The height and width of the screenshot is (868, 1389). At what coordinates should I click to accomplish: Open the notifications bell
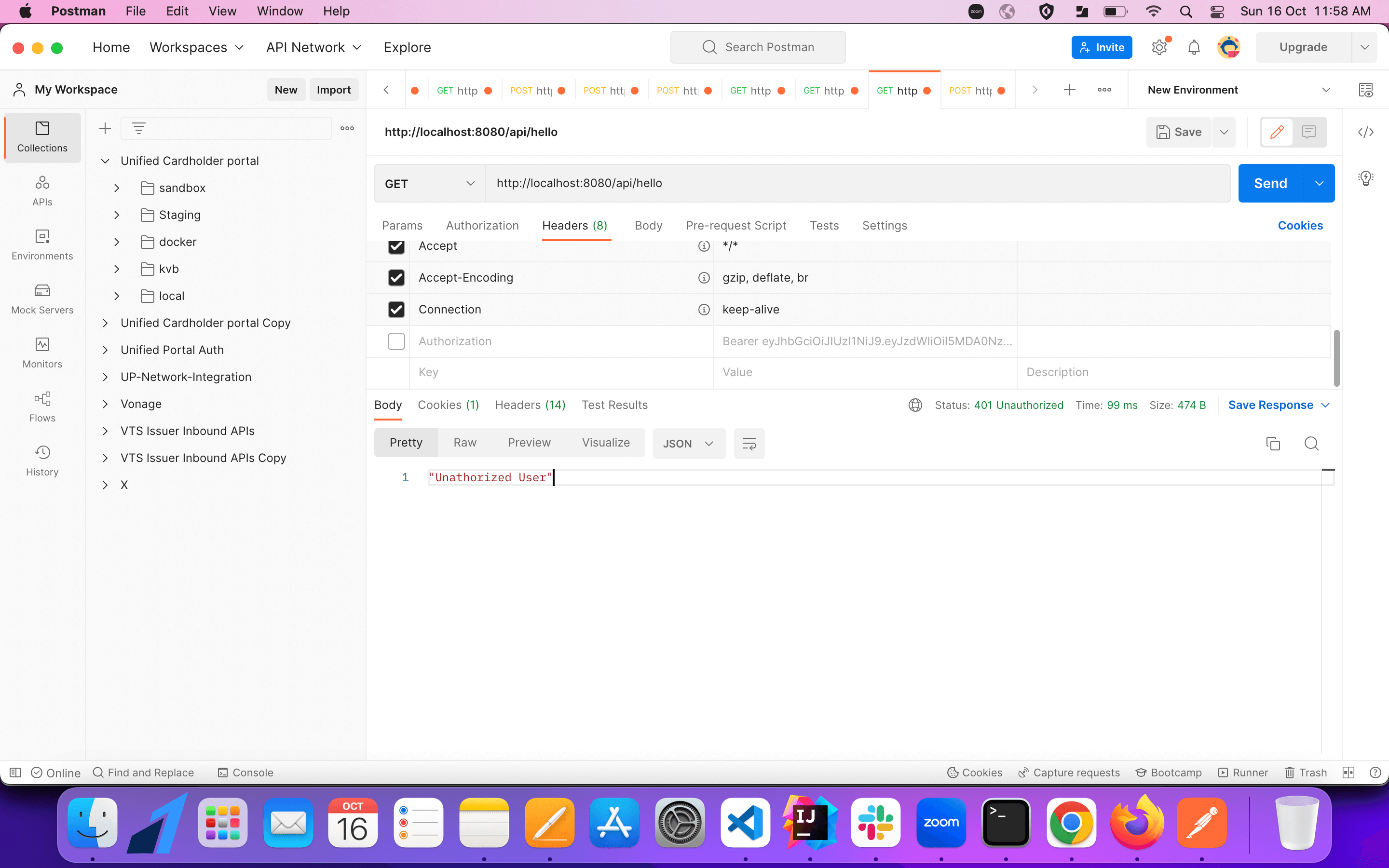tap(1194, 47)
